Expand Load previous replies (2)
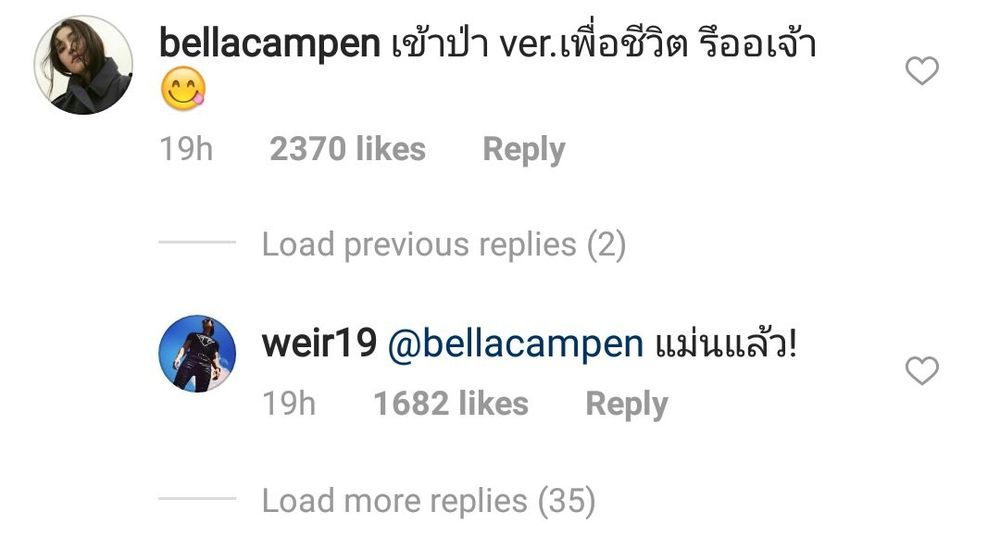The width and height of the screenshot is (1000, 536). (444, 245)
